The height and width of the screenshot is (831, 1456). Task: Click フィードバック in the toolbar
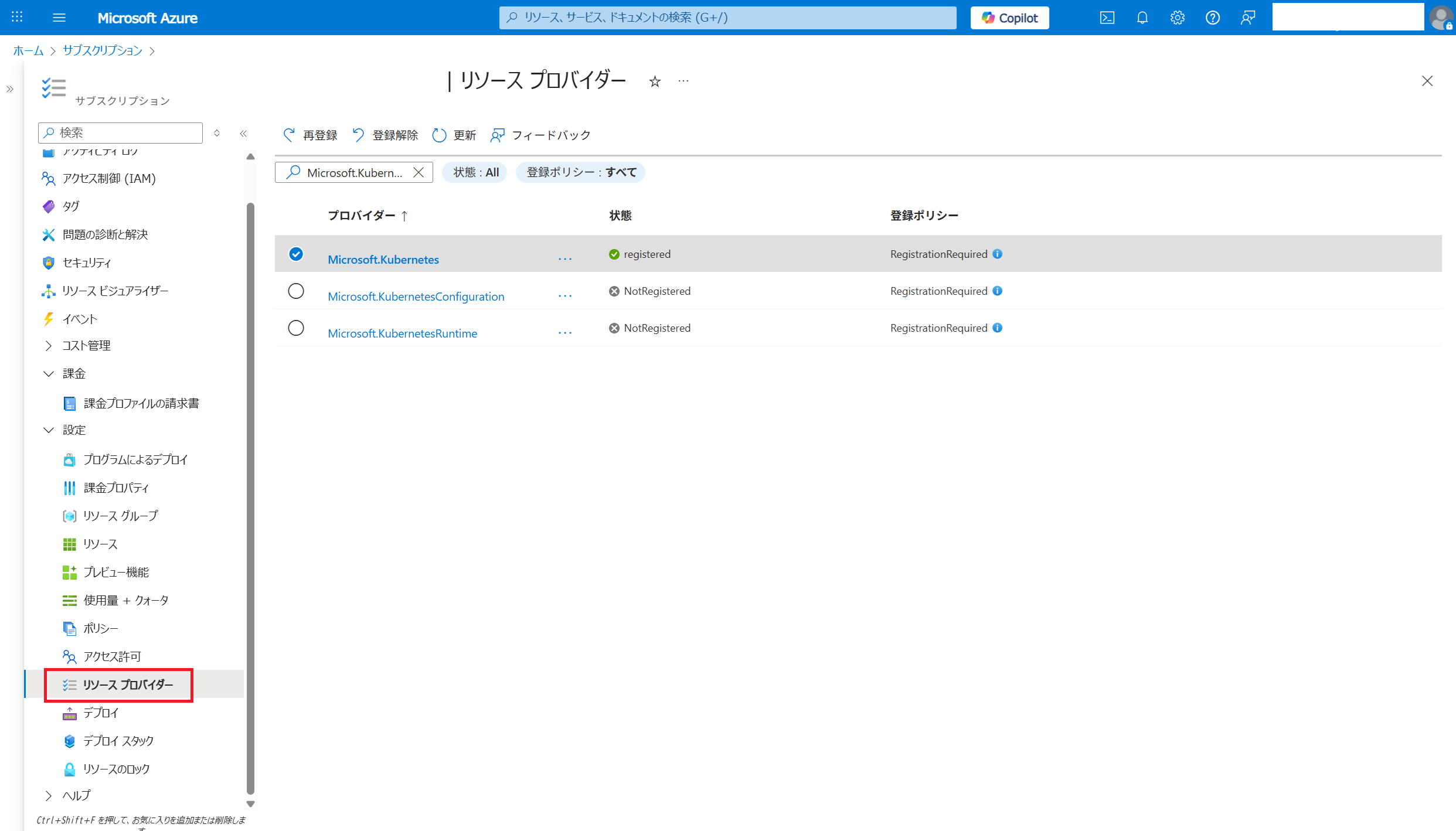(x=541, y=135)
